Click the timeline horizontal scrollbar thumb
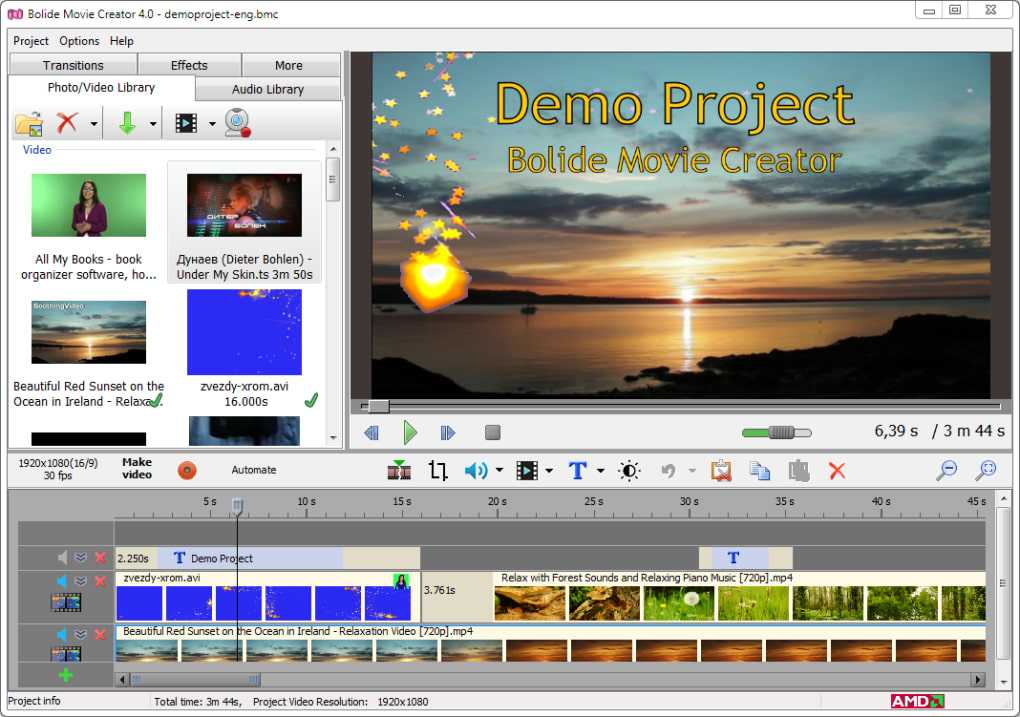This screenshot has width=1020, height=717. click(x=196, y=680)
